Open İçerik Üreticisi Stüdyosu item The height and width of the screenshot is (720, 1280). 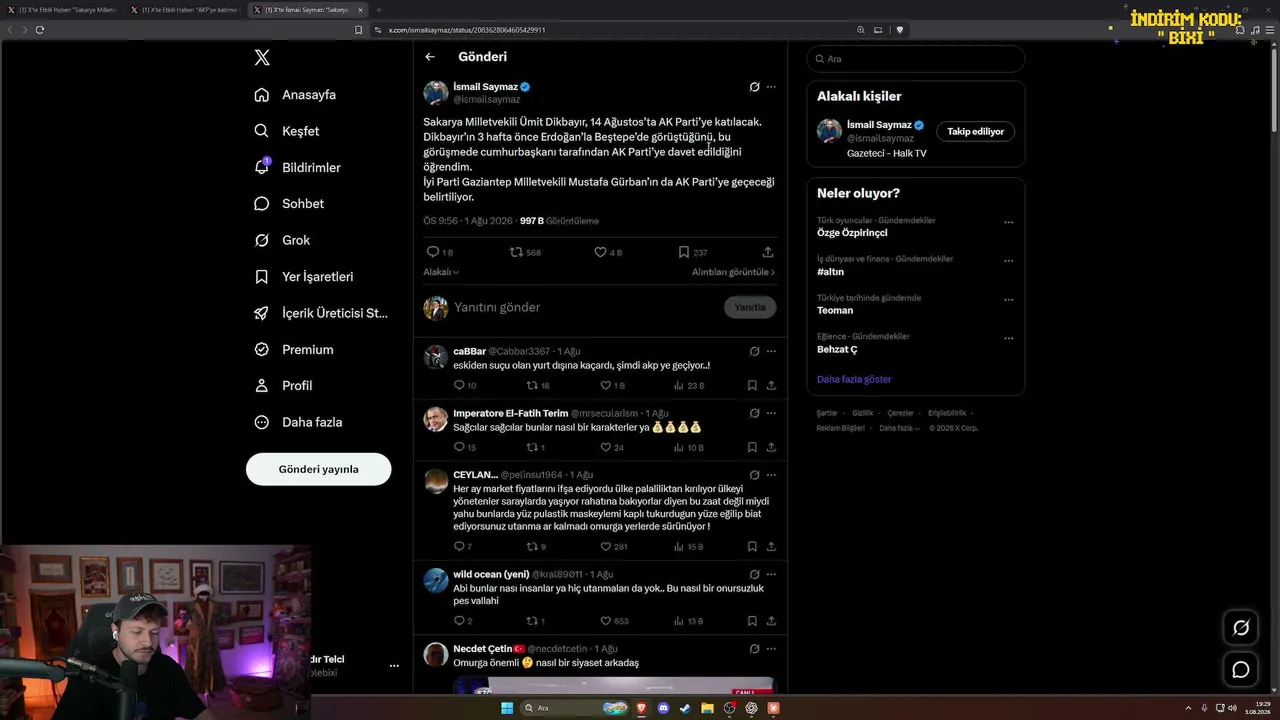[321, 313]
